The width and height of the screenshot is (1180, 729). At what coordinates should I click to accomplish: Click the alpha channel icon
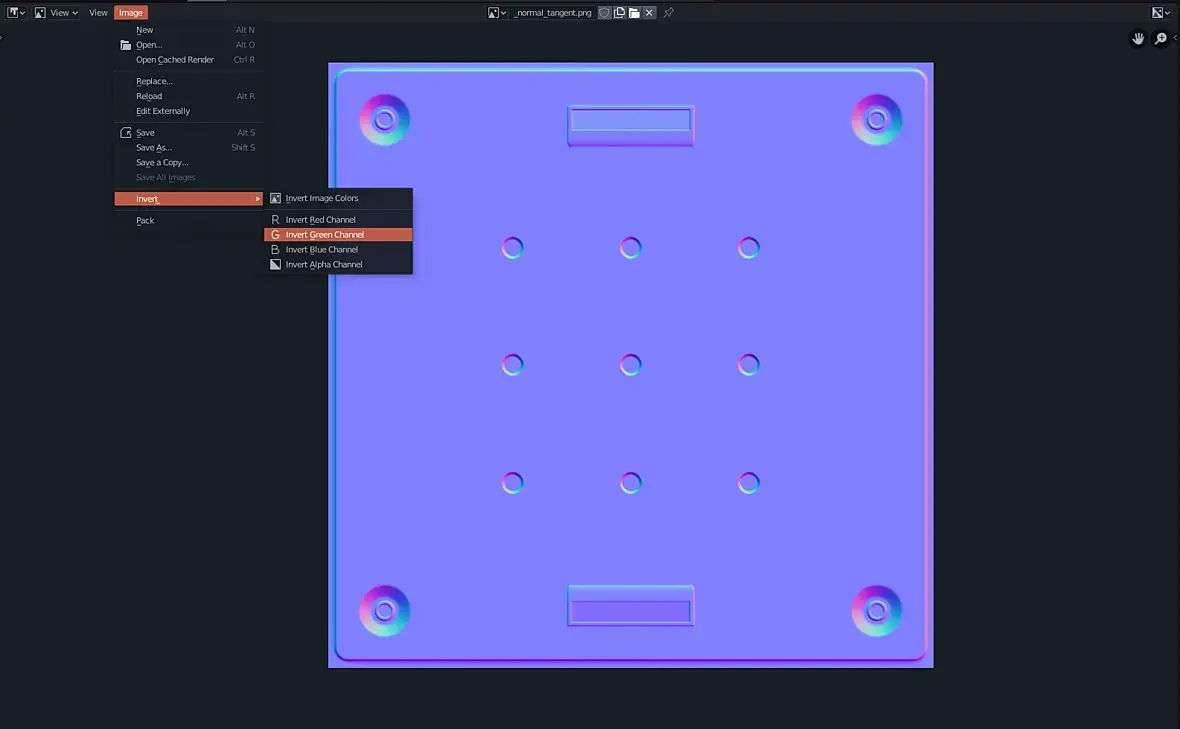coord(275,265)
